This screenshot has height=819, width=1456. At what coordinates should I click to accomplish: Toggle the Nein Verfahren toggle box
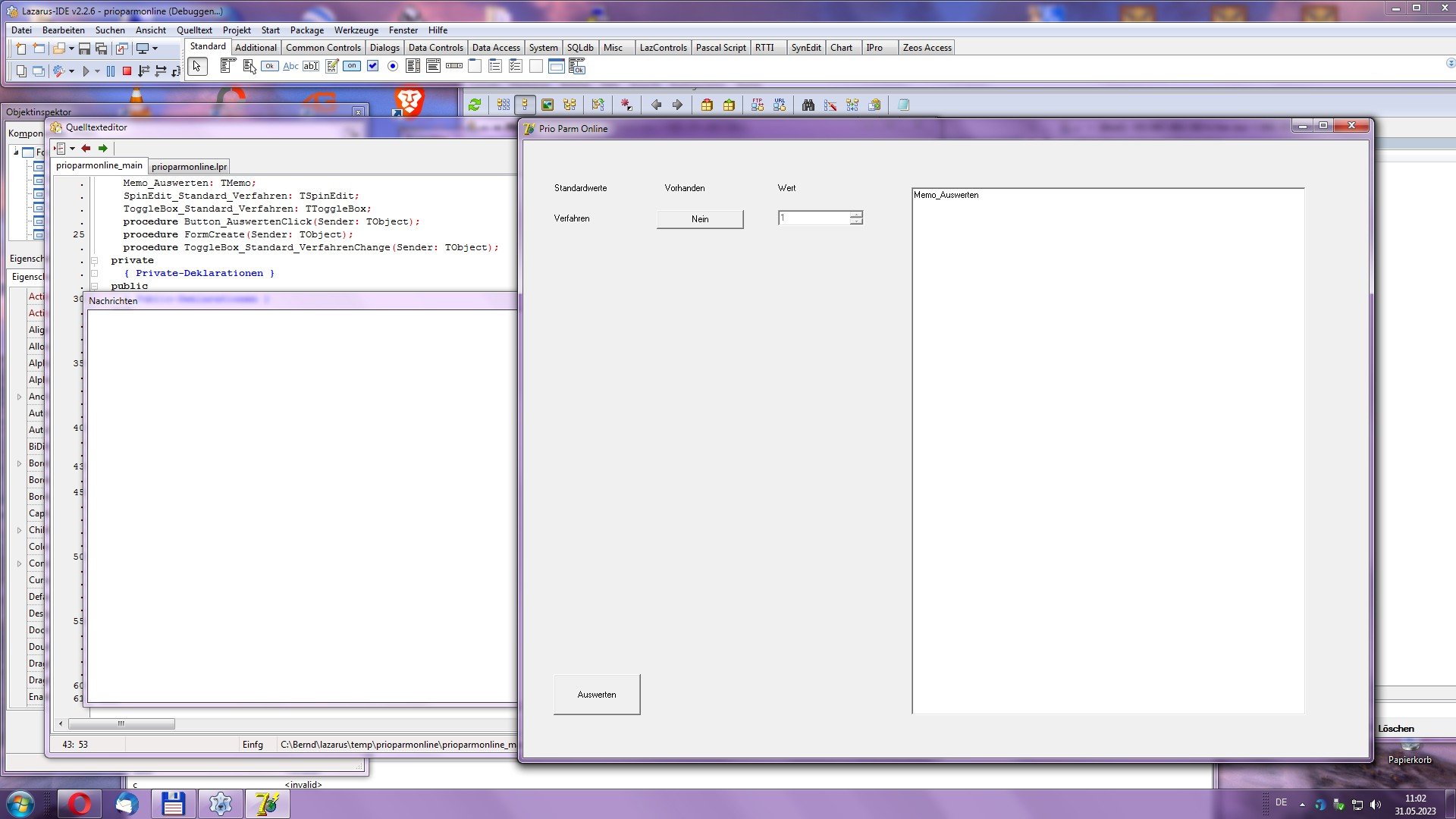699,219
